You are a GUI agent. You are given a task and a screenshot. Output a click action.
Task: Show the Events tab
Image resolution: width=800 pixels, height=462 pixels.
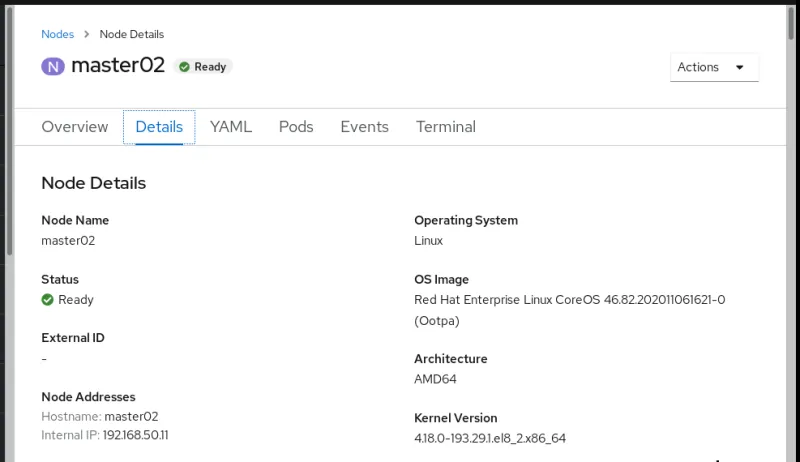pyautogui.click(x=364, y=127)
